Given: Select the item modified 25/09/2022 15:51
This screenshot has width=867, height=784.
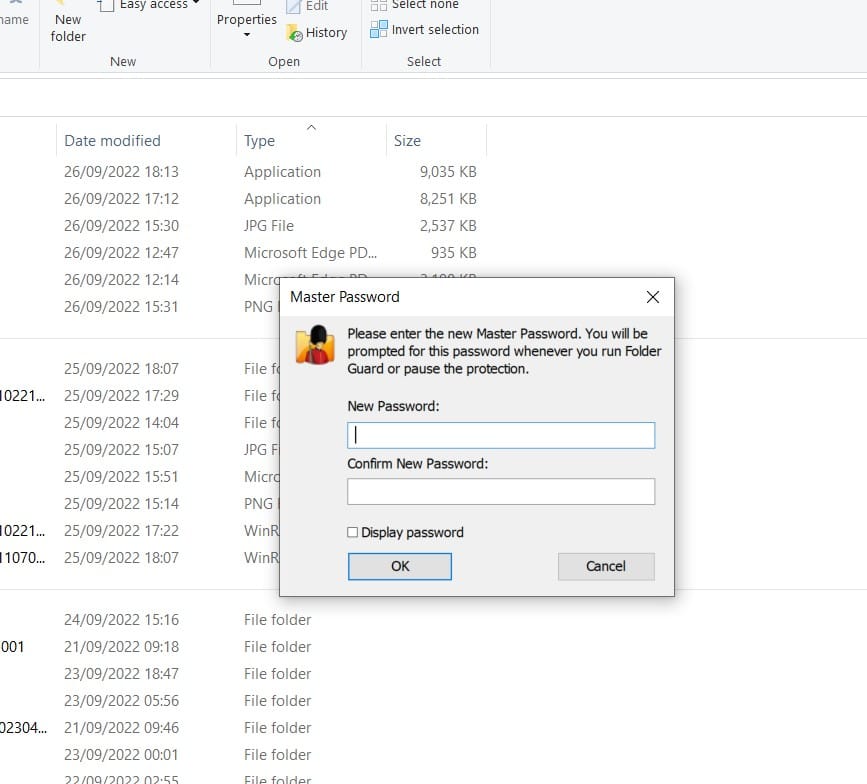Looking at the screenshot, I should pyautogui.click(x=139, y=477).
